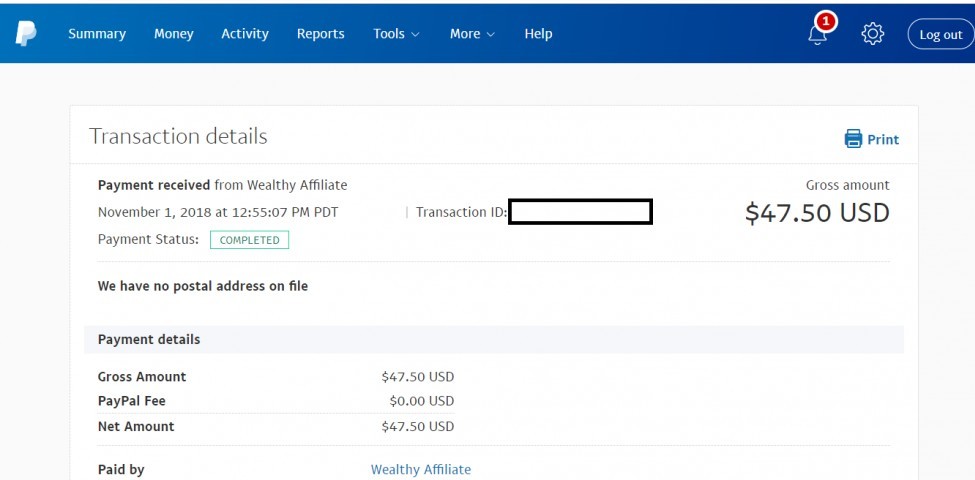Screen dimensions: 975x480
Task: Click the printer icon beside Print
Action: pos(853,139)
